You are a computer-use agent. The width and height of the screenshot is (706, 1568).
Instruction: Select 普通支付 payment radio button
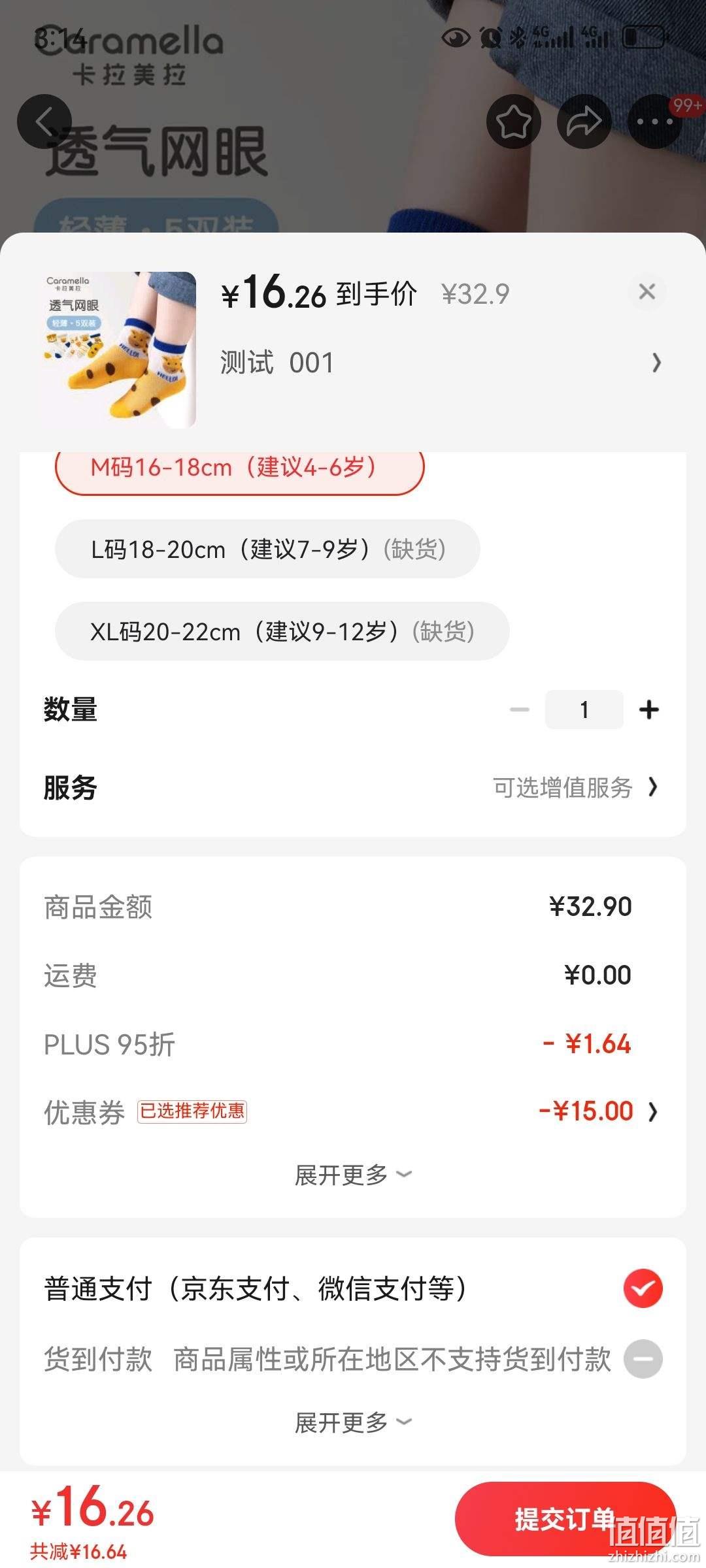point(643,1288)
